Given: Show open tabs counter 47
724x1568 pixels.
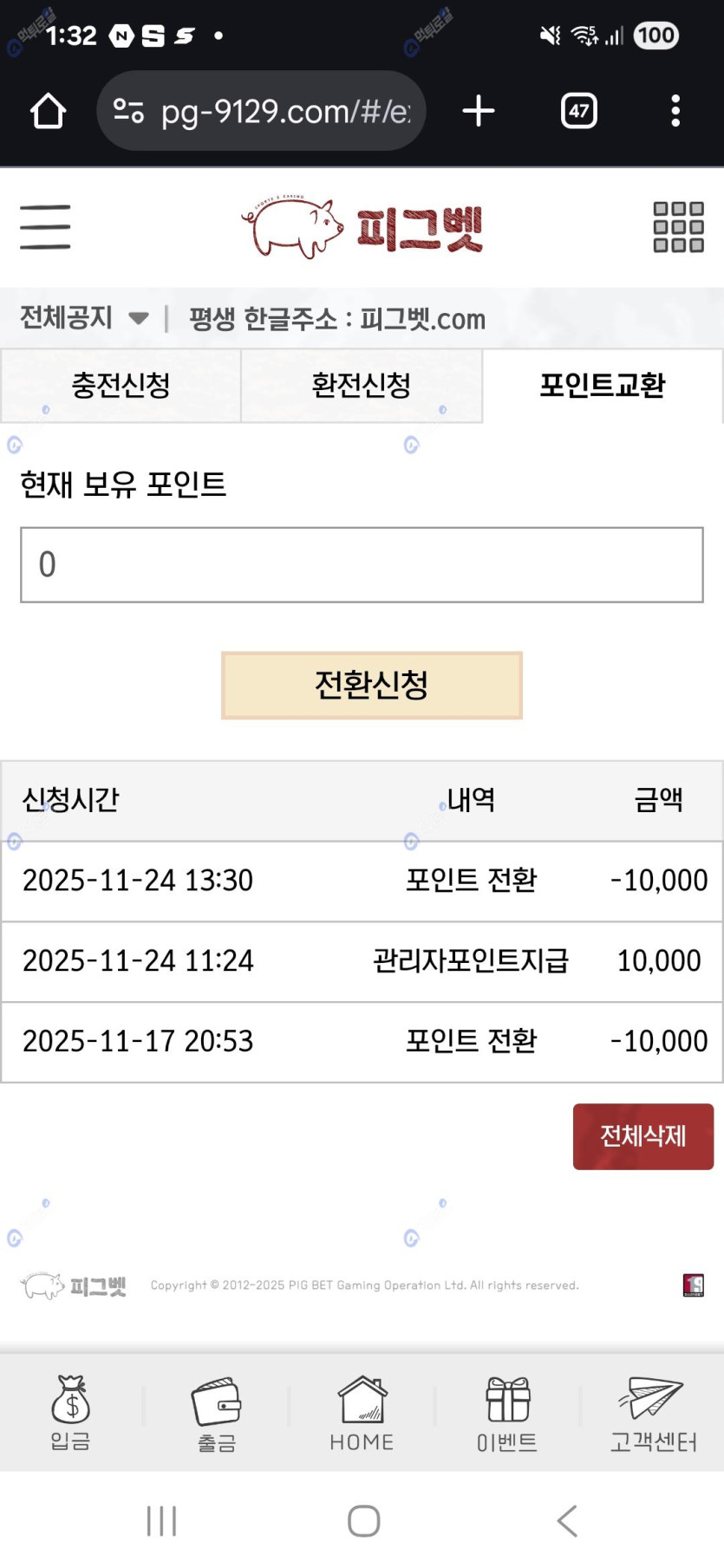Looking at the screenshot, I should tap(578, 111).
